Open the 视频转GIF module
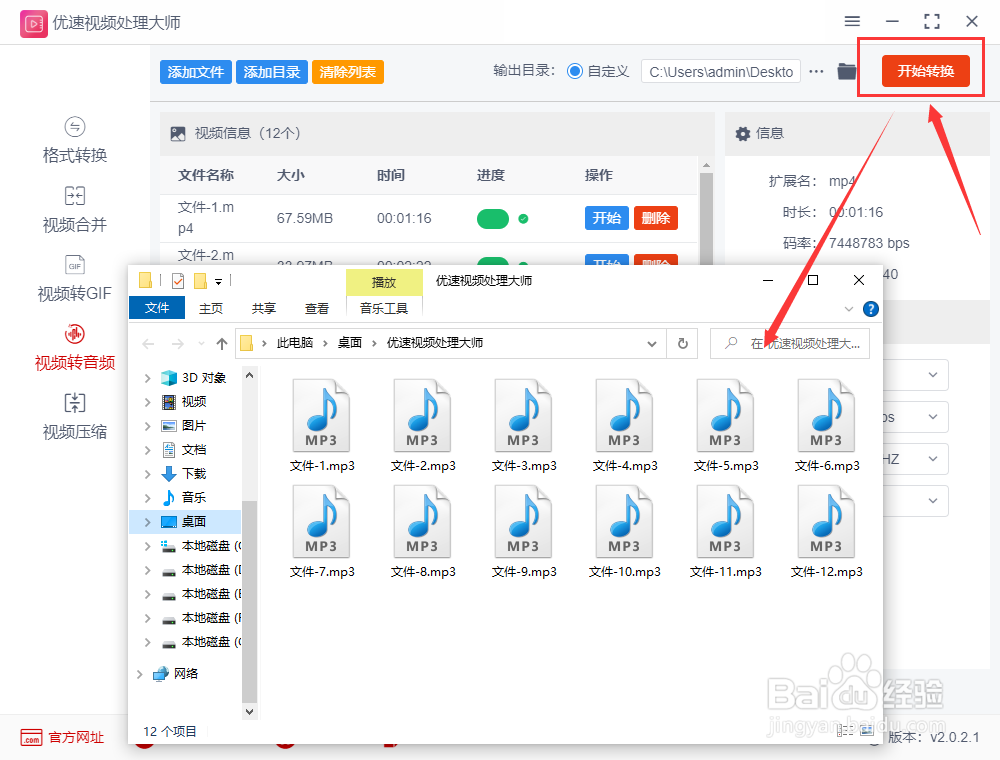 [x=75, y=279]
